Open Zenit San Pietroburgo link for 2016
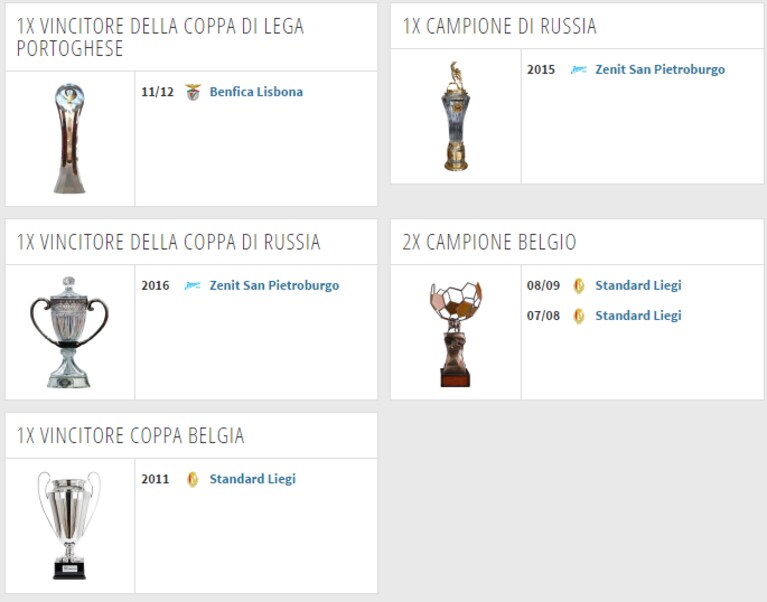This screenshot has width=767, height=602. point(274,286)
